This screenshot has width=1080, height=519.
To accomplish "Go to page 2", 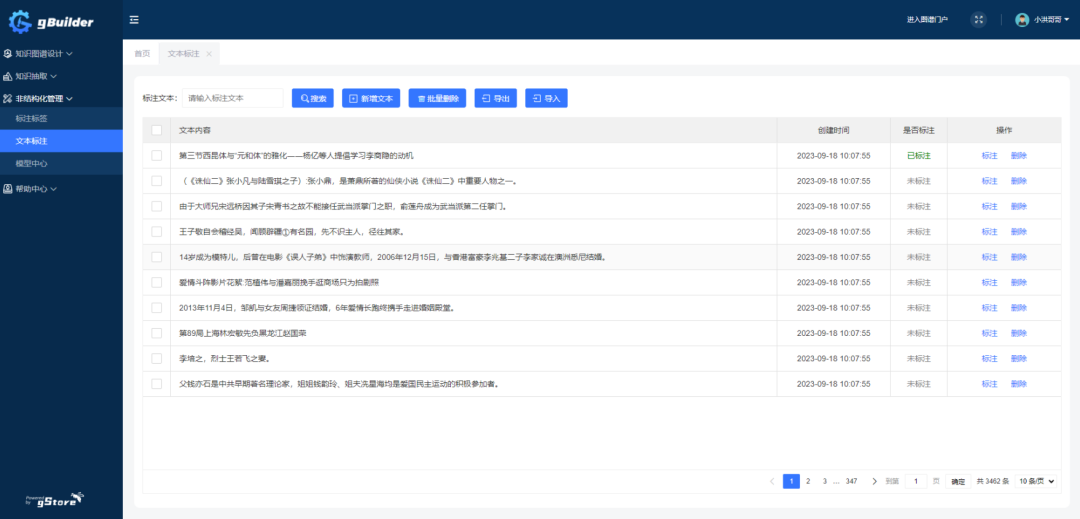I will pyautogui.click(x=808, y=482).
